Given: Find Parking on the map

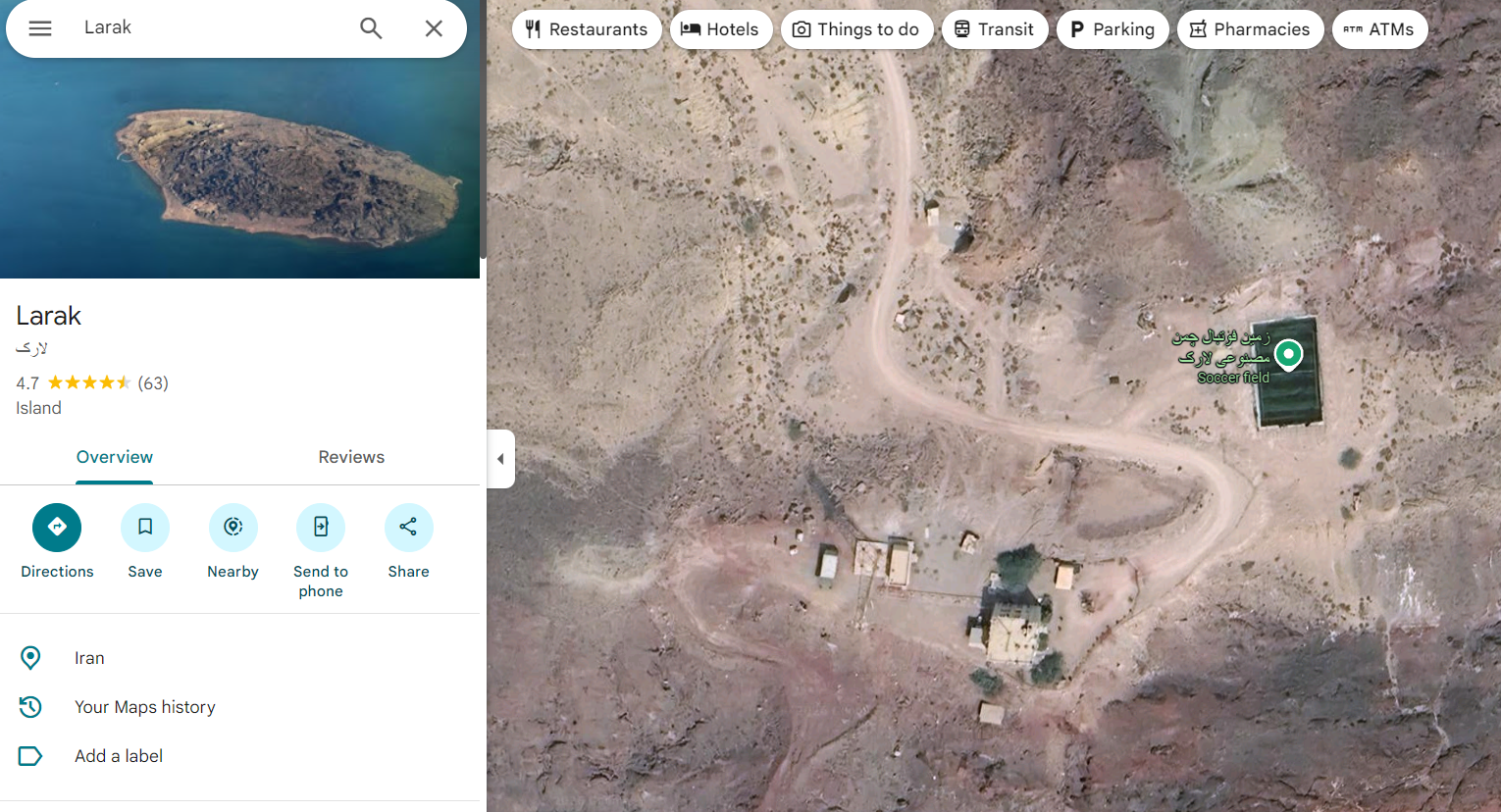Looking at the screenshot, I should pos(1113,29).
